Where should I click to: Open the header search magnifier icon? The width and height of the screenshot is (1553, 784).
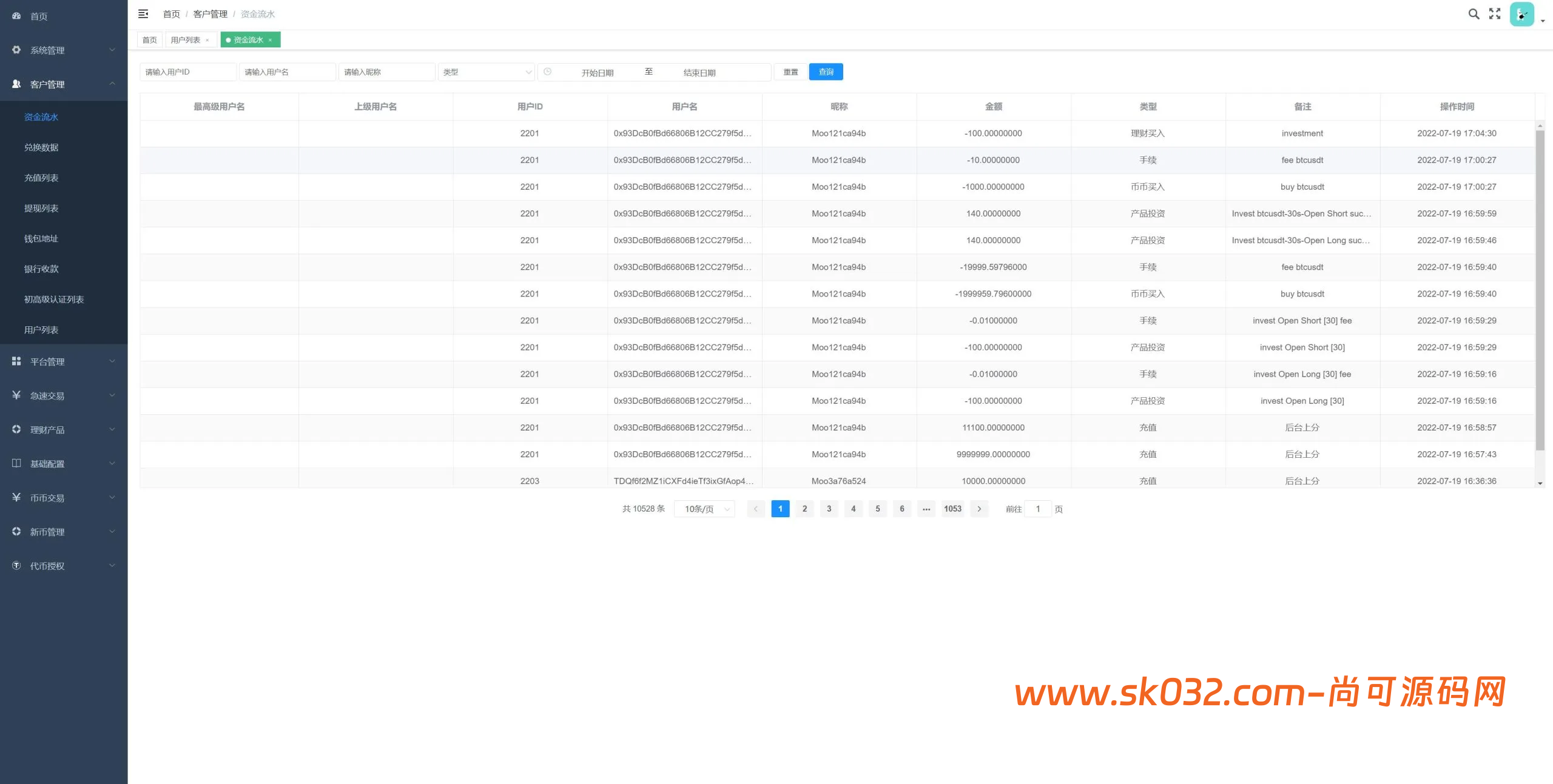(1474, 14)
